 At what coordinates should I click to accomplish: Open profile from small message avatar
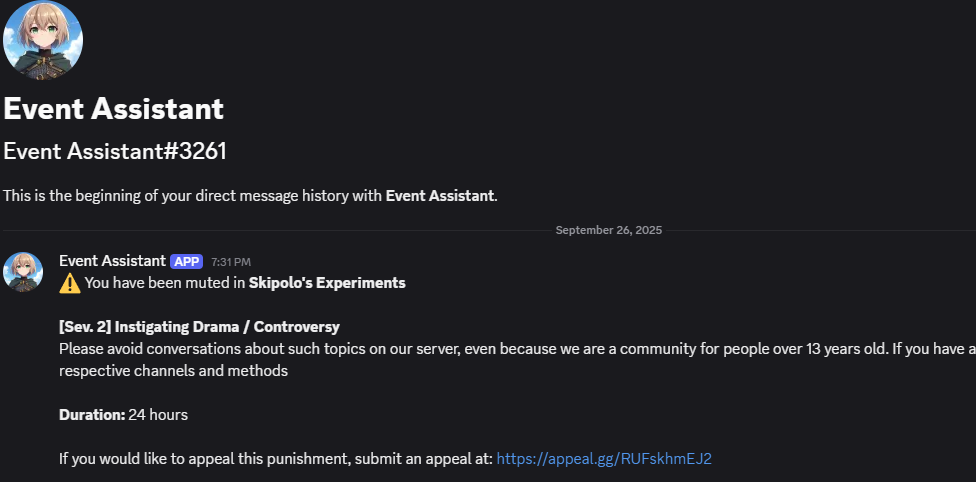[x=23, y=272]
